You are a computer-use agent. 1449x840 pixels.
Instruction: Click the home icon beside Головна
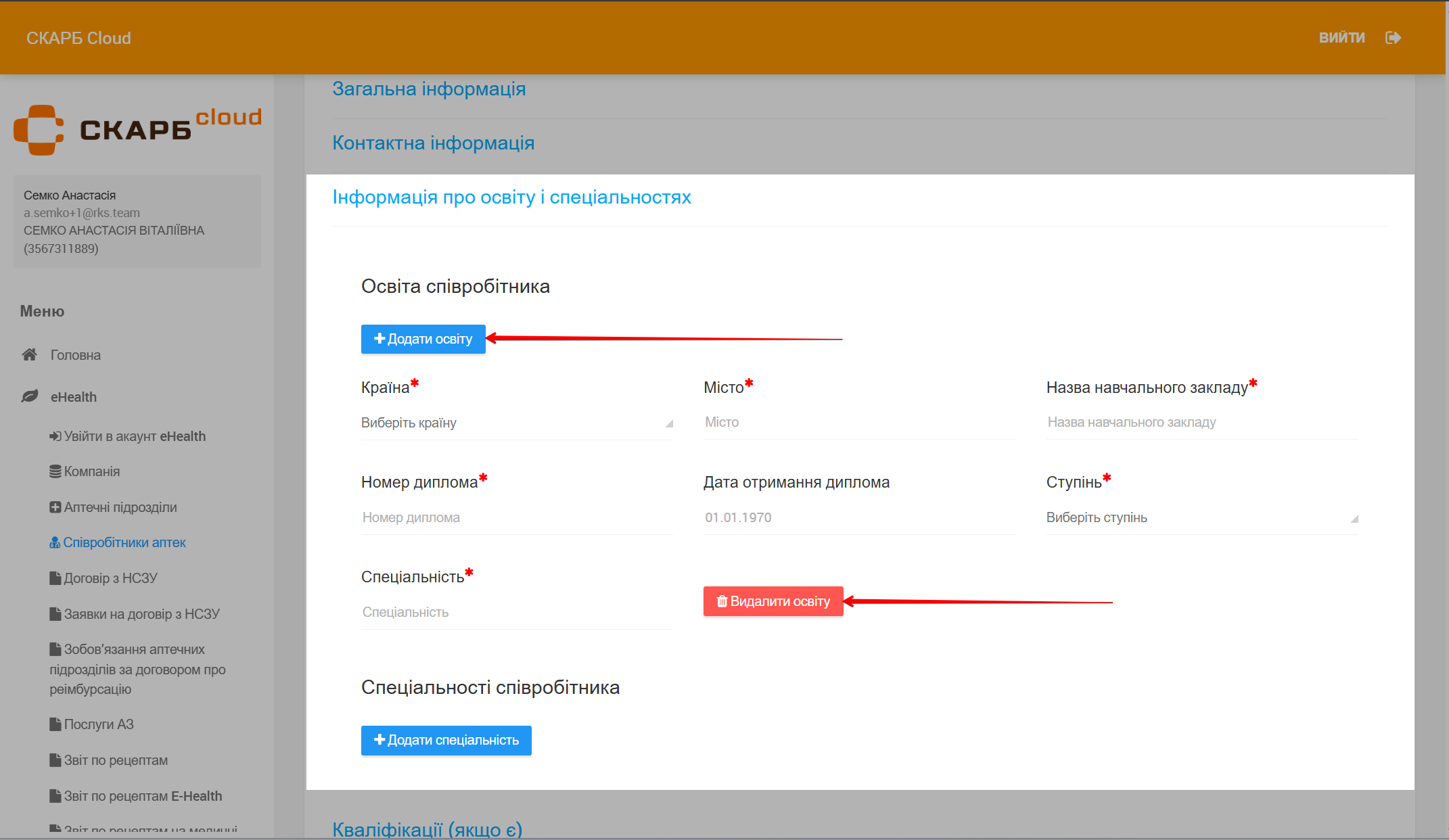(30, 354)
